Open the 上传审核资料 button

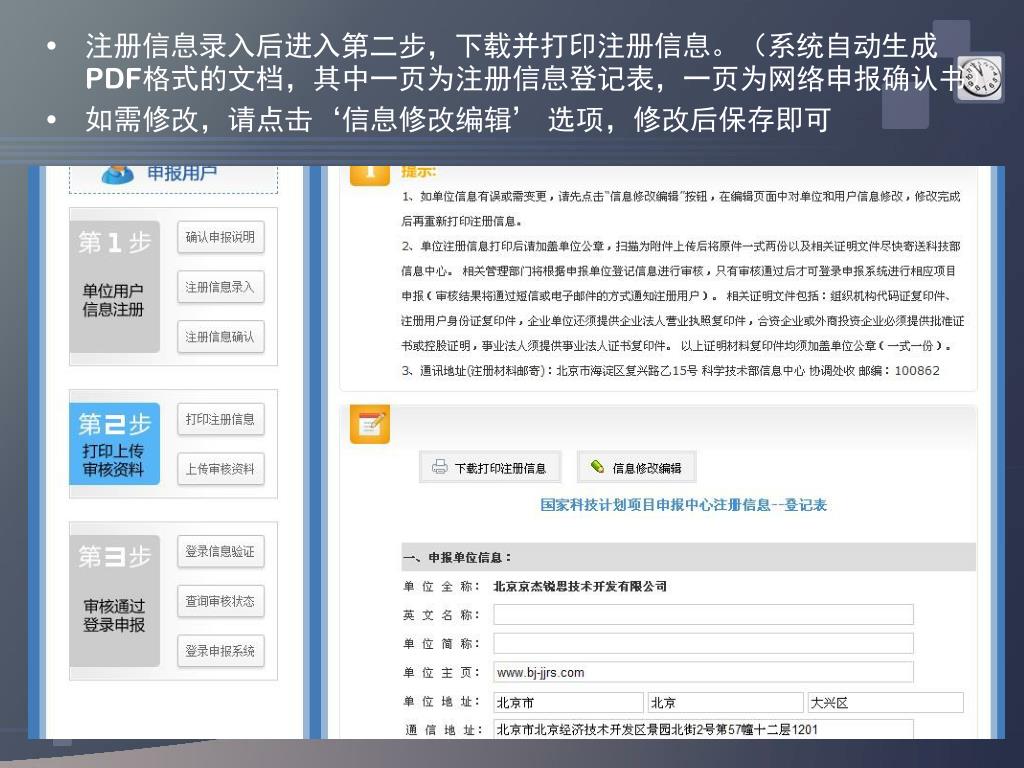pos(220,469)
